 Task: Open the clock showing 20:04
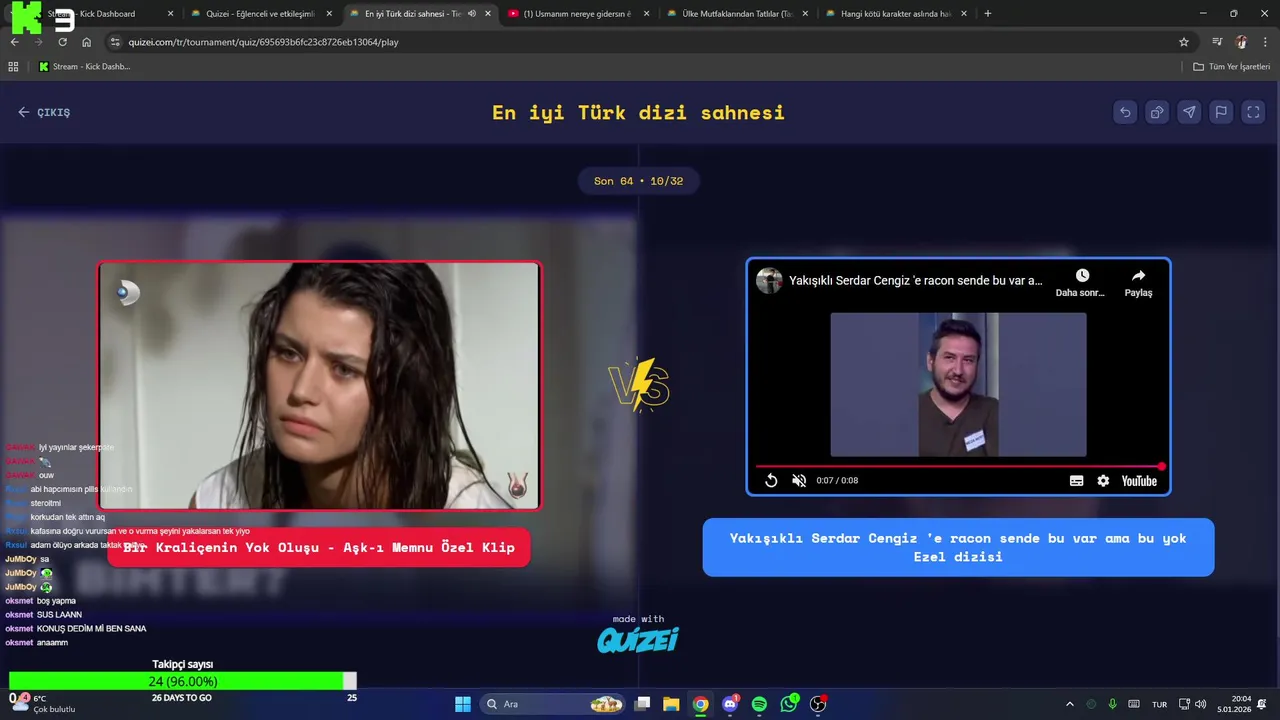click(1234, 704)
